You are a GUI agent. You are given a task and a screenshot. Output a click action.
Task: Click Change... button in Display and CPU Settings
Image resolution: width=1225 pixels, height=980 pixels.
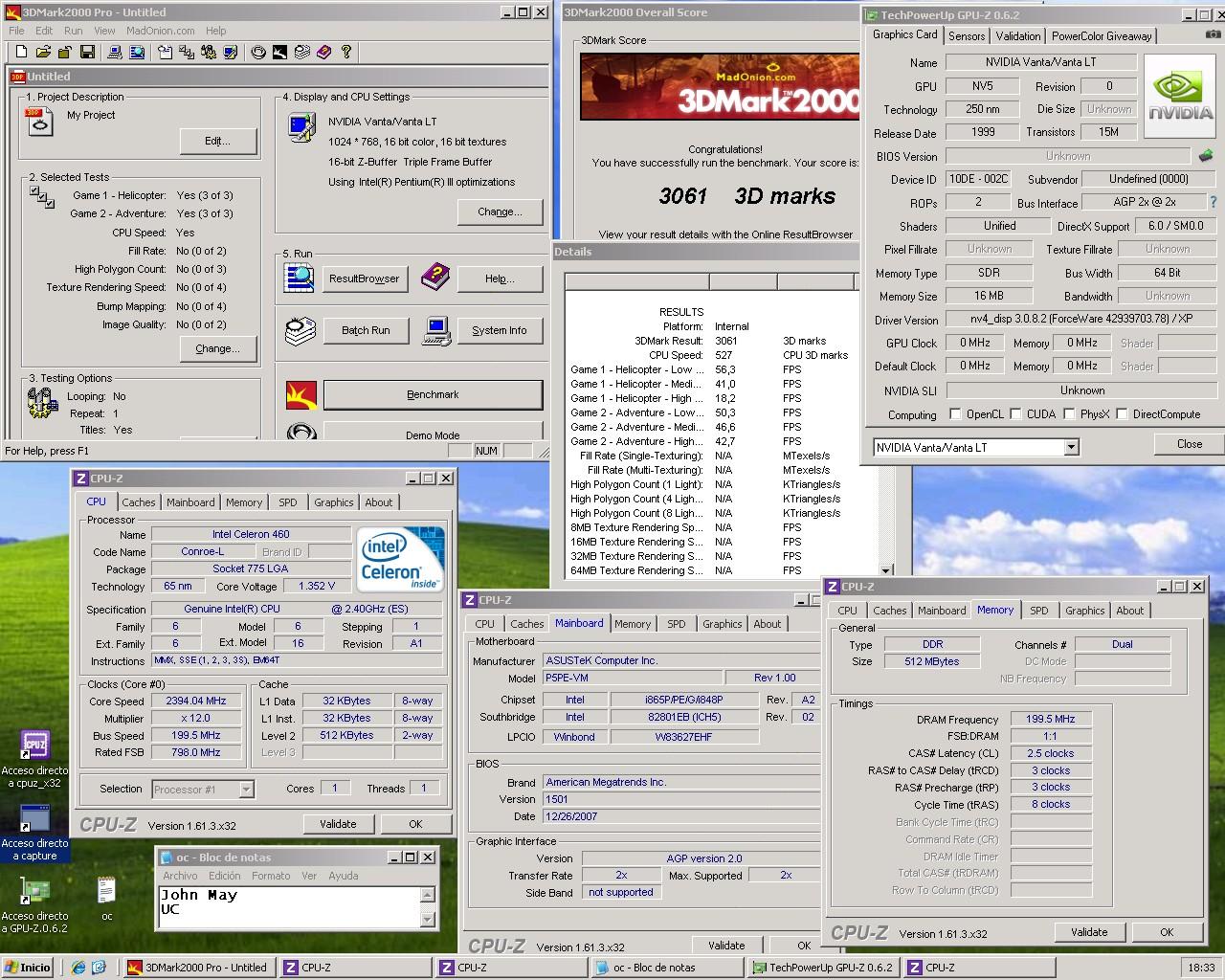[500, 212]
